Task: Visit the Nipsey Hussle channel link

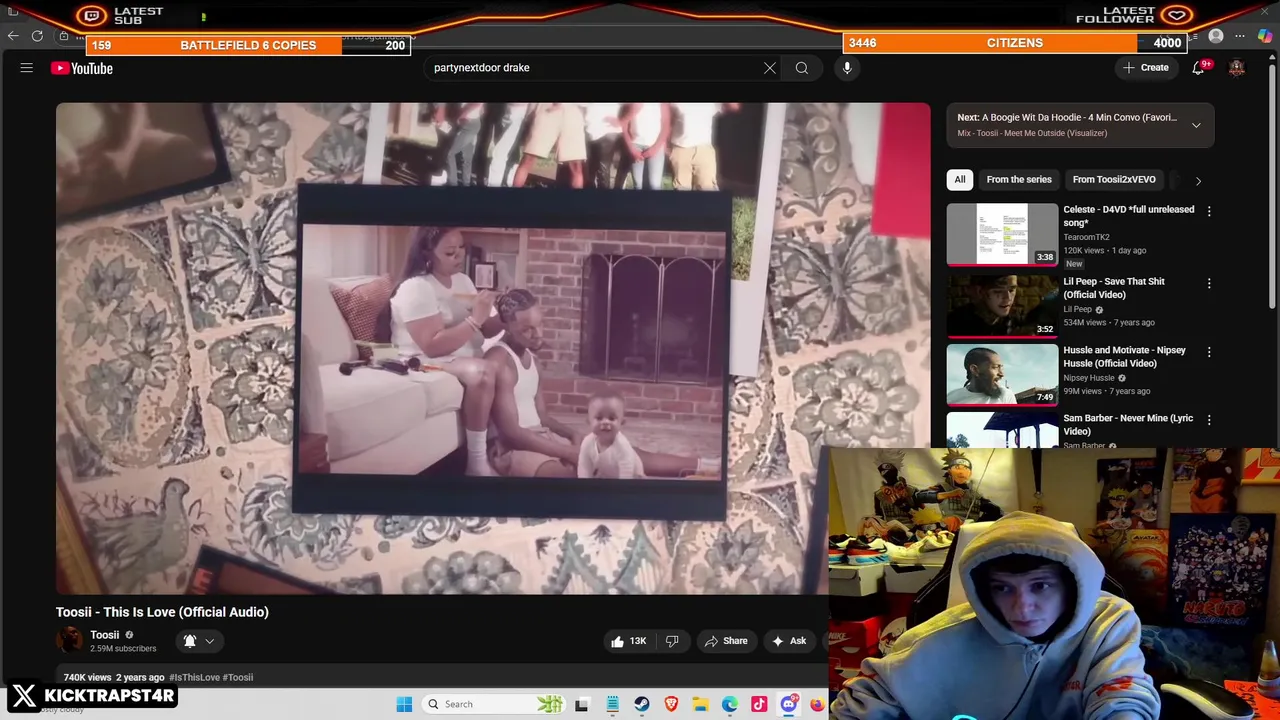Action: click(1088, 378)
